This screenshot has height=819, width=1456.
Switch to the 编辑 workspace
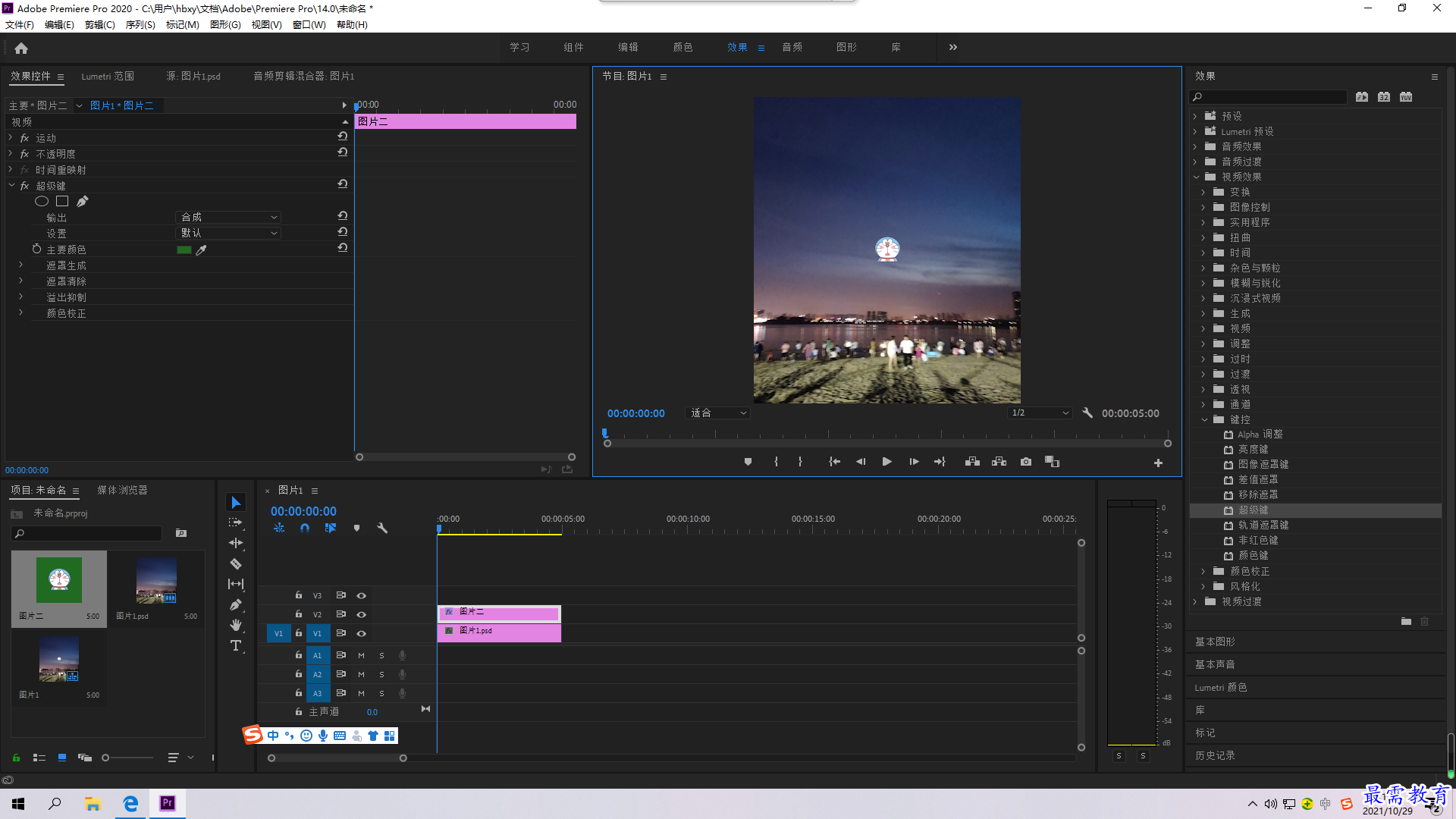pos(628,47)
